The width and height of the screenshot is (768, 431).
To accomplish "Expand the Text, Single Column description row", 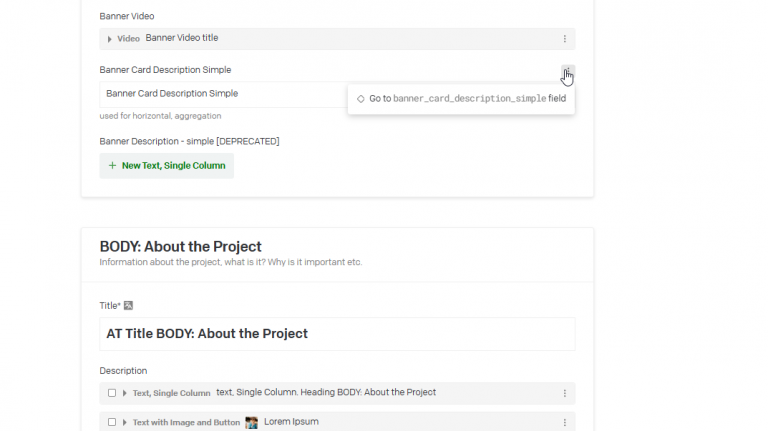I will point(124,393).
